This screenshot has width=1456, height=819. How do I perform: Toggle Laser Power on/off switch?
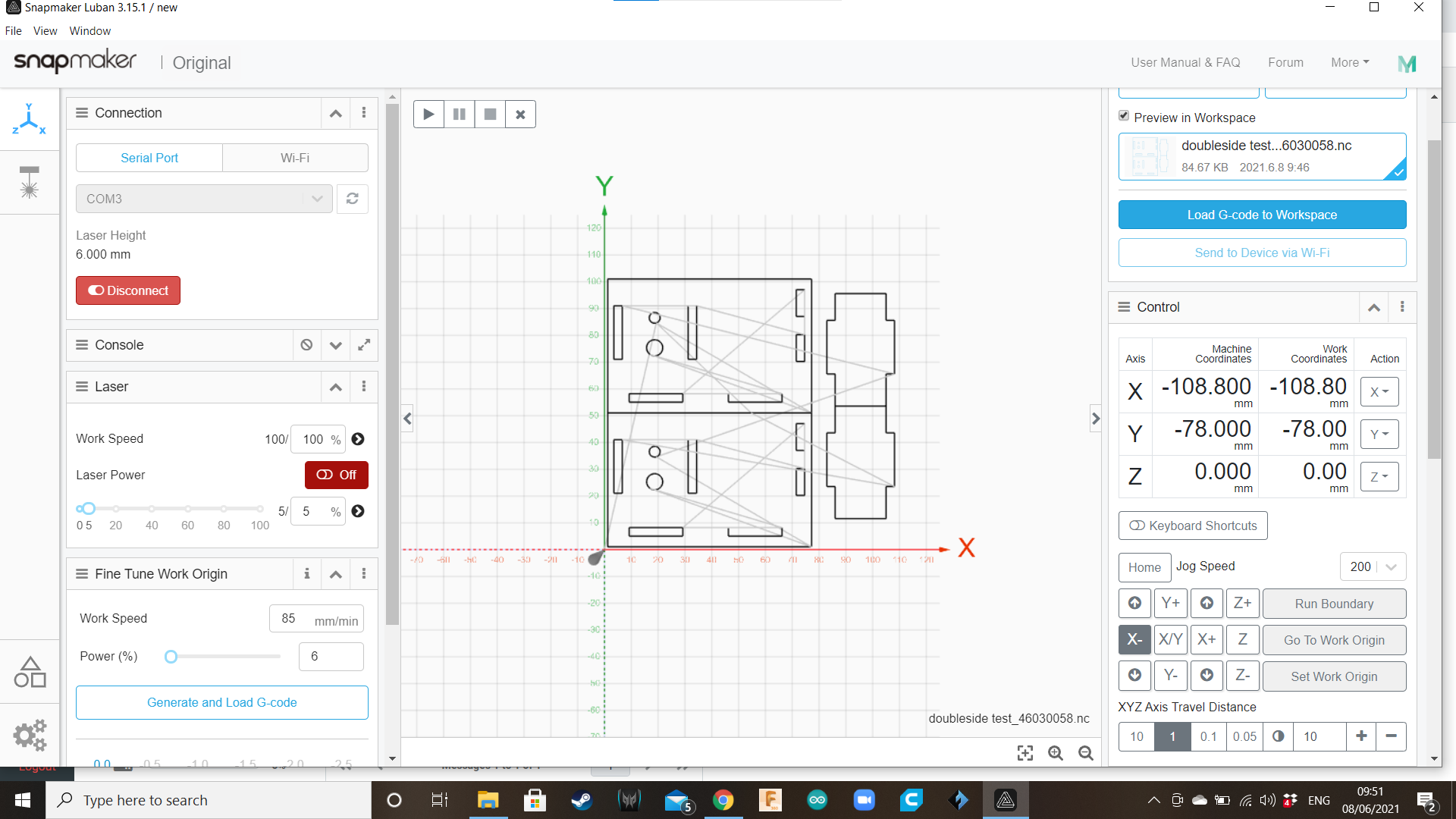337,475
